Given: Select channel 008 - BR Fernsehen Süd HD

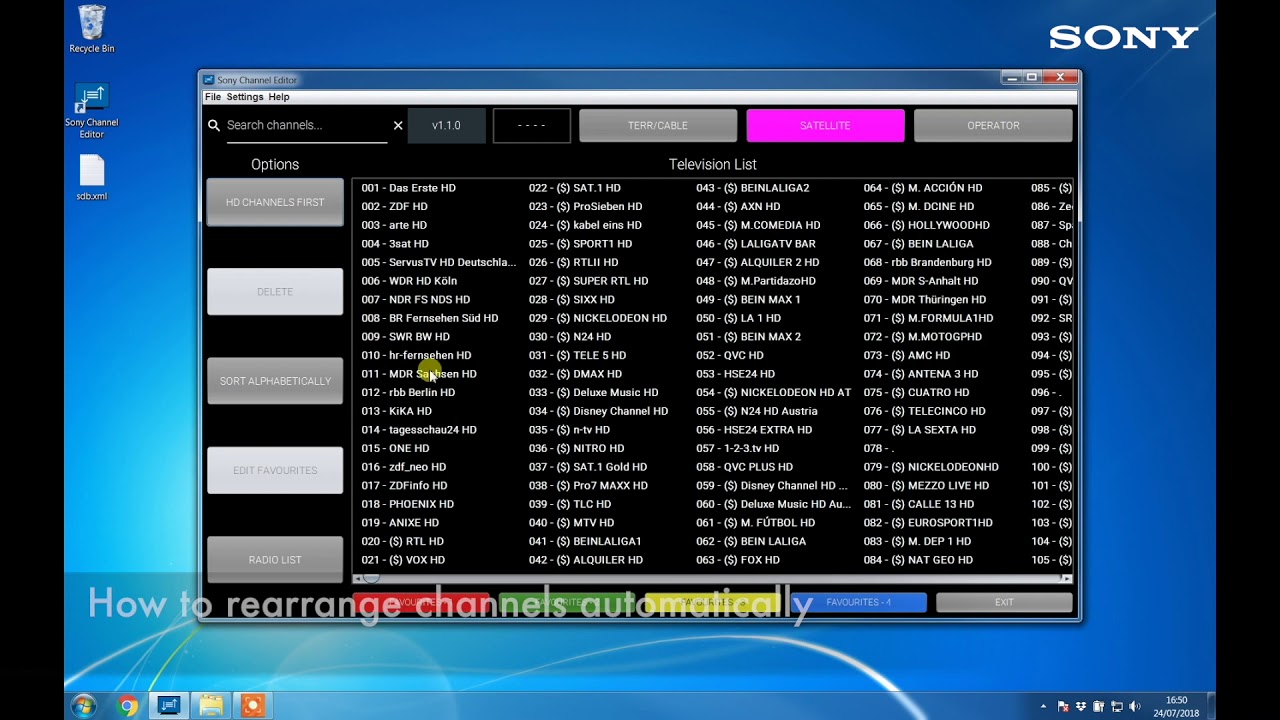Looking at the screenshot, I should point(429,318).
